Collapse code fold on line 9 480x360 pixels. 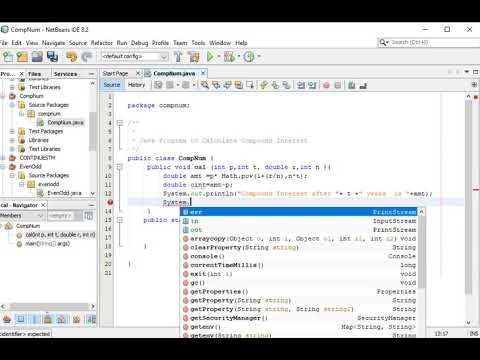coord(120,167)
